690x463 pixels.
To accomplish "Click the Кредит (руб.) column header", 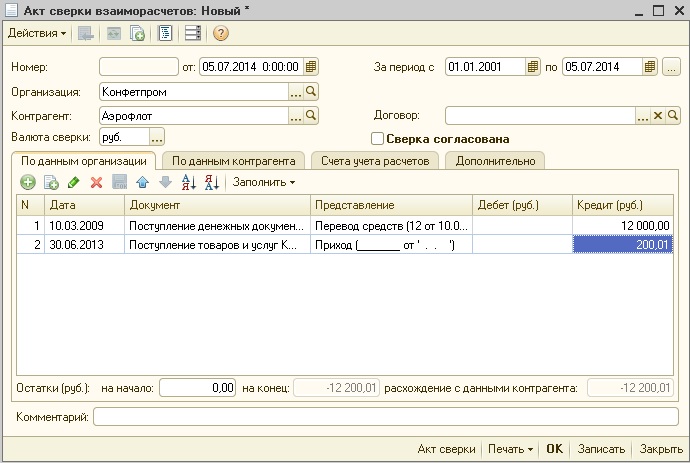I will coord(623,205).
